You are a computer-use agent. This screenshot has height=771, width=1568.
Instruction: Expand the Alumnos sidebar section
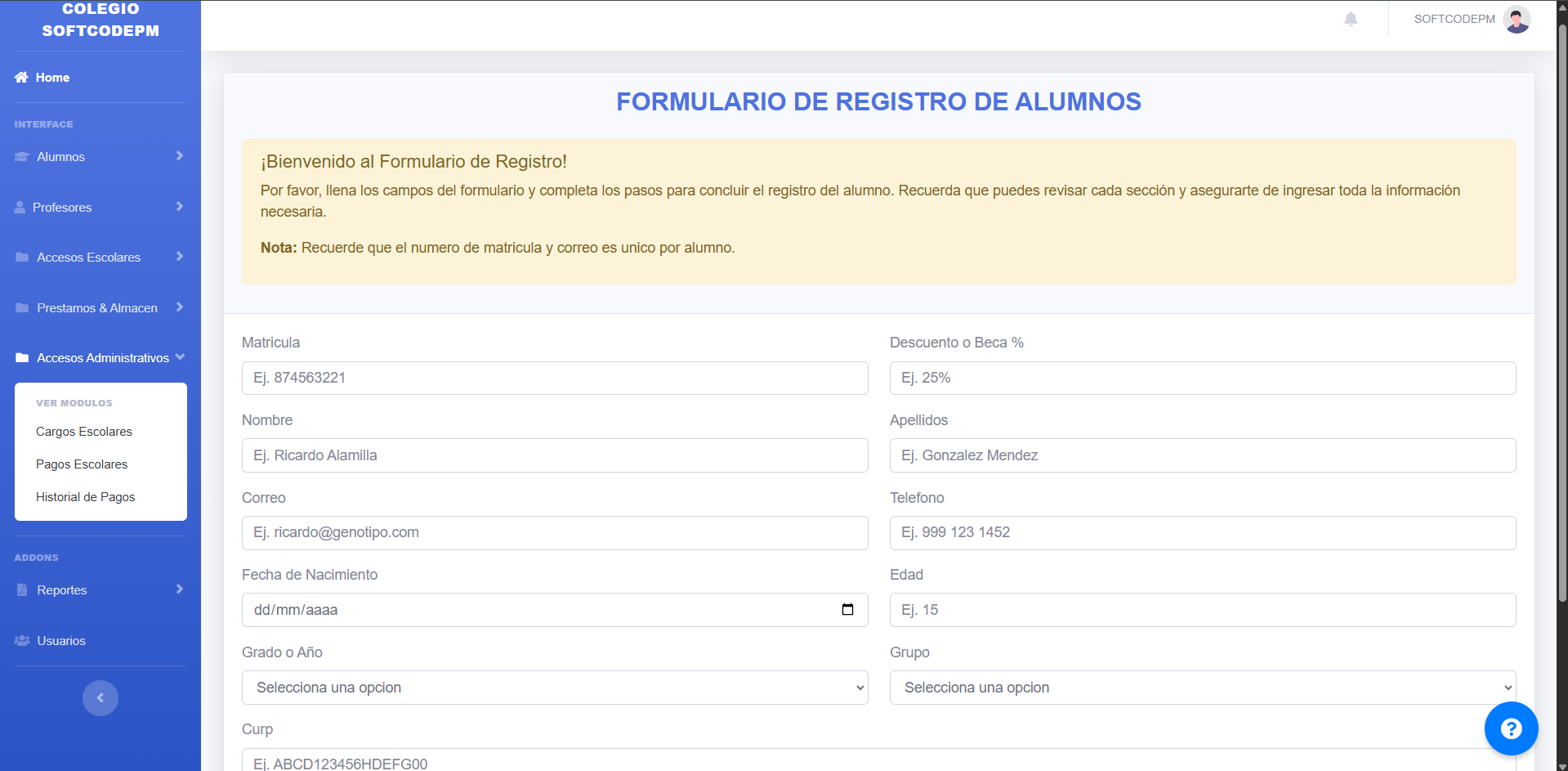coord(100,157)
